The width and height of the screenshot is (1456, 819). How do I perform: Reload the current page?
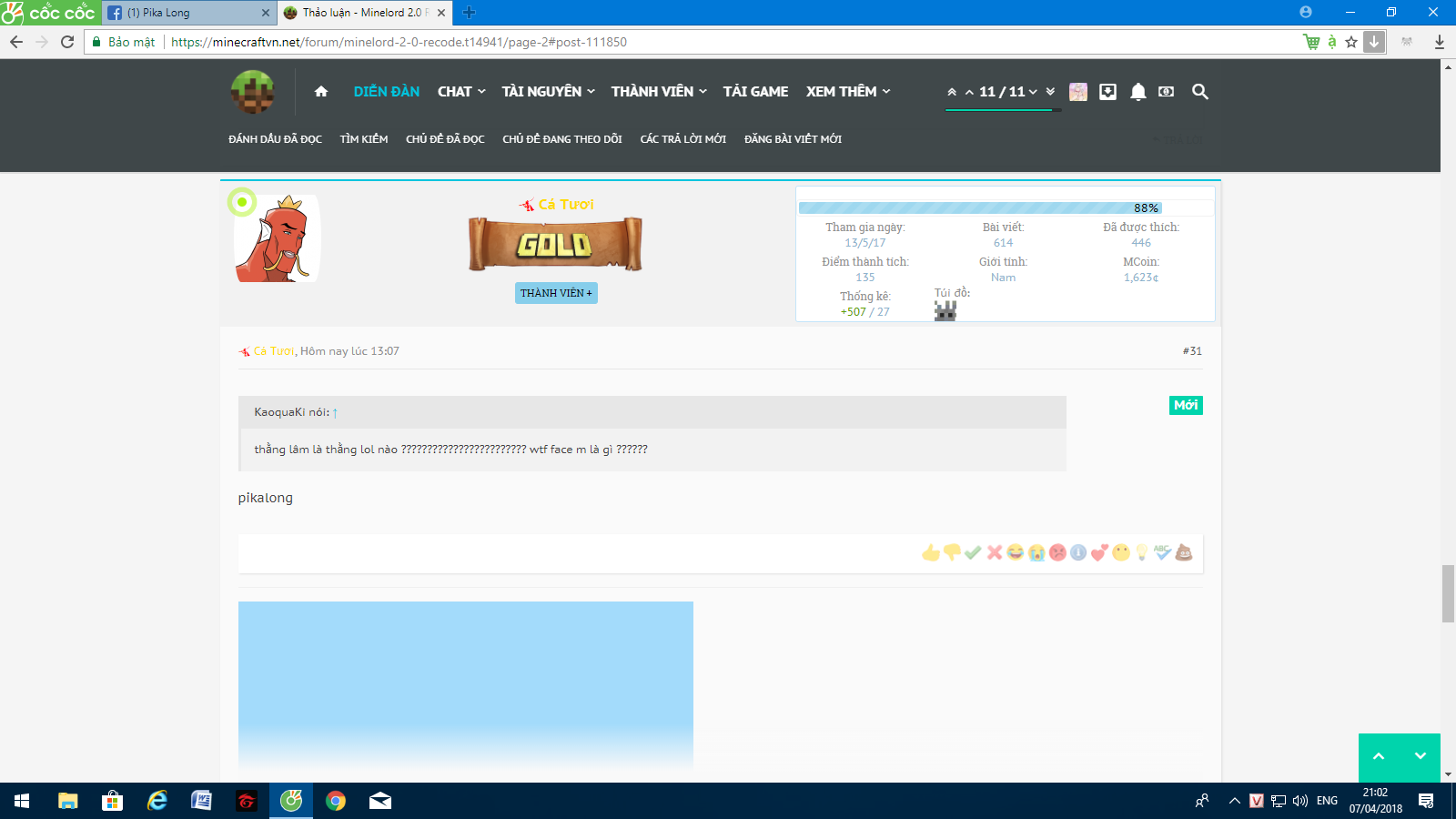67,42
